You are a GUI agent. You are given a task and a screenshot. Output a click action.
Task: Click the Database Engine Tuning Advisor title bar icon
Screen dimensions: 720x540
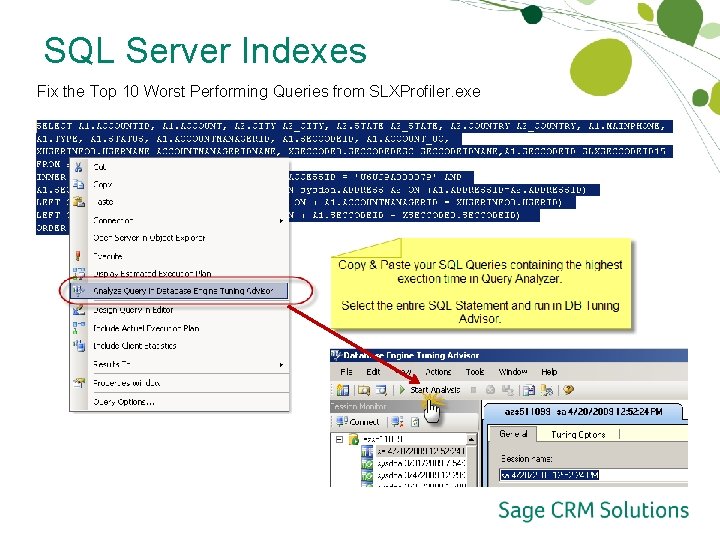coord(336,355)
